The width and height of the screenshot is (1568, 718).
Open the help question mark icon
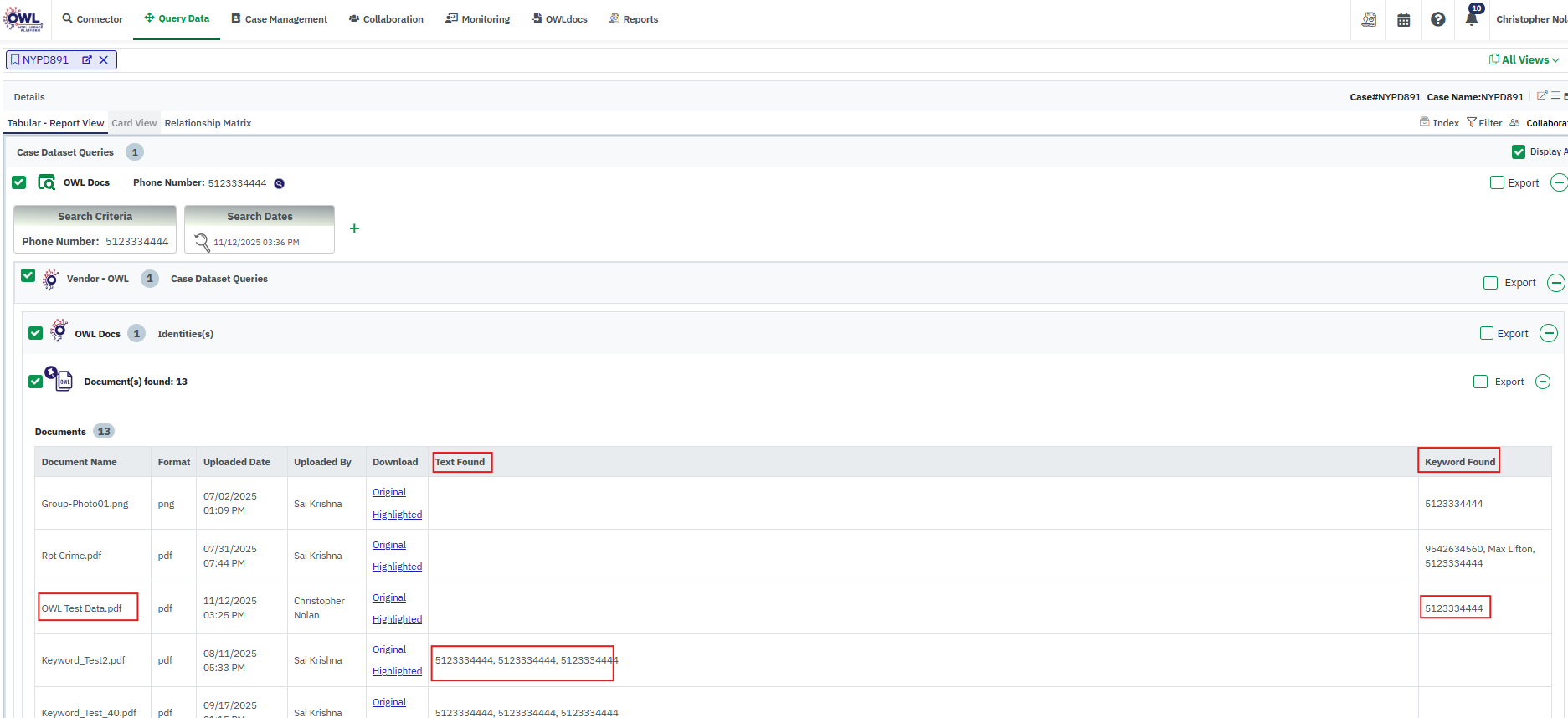tap(1437, 19)
